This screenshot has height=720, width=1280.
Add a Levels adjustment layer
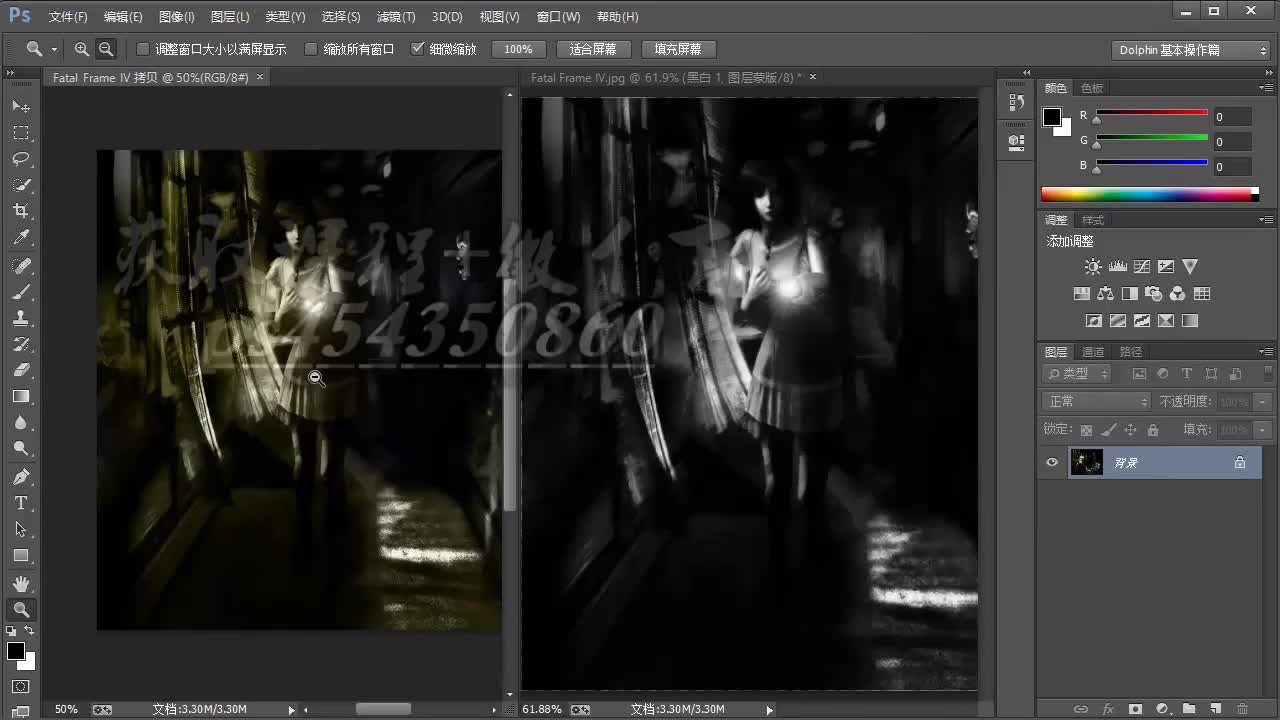(1117, 266)
